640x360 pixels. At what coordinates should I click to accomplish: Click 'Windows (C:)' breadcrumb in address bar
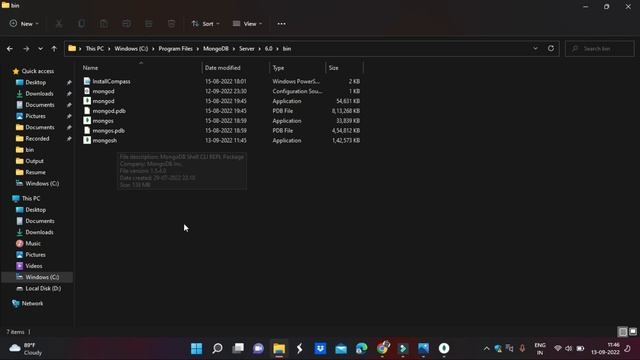coord(131,49)
